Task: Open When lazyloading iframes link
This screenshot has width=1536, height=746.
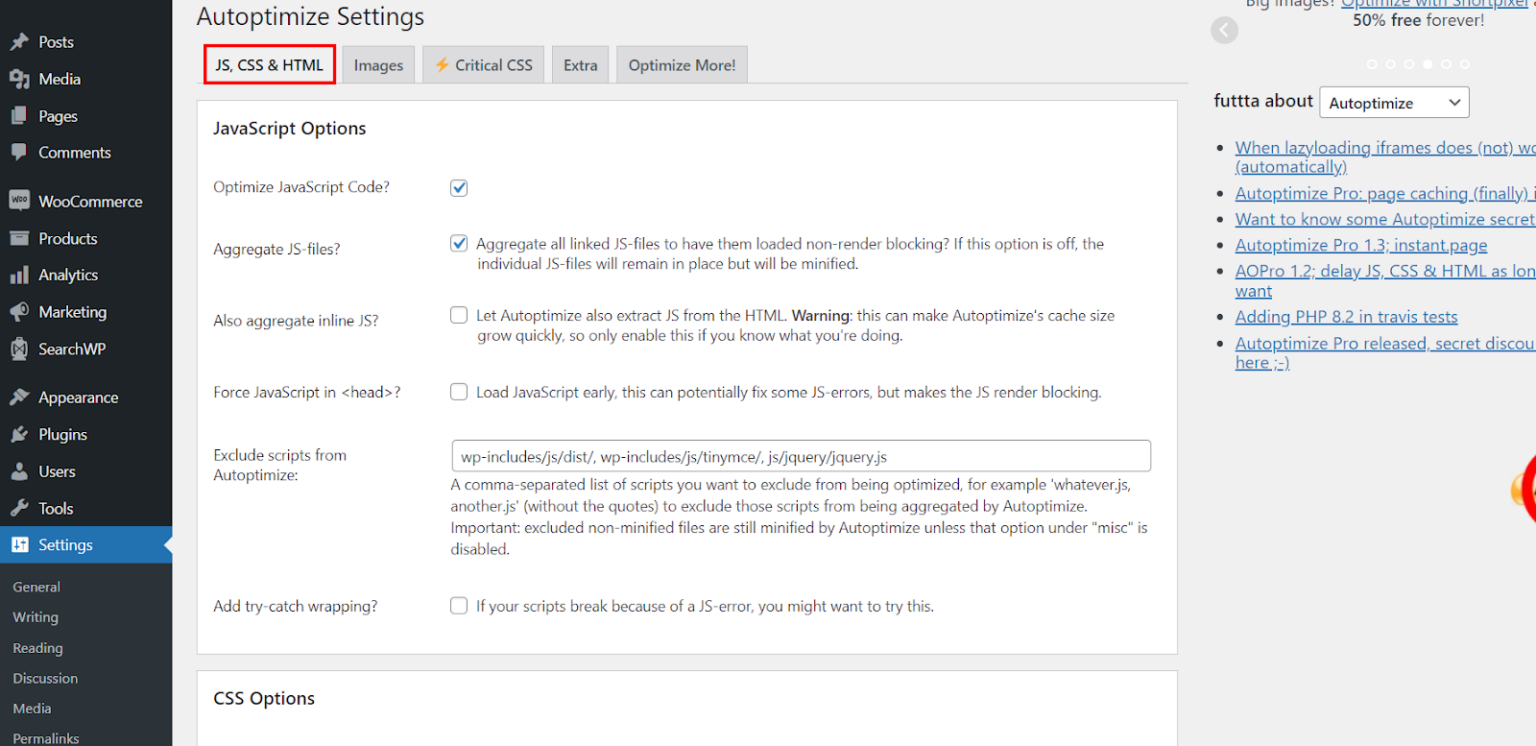Action: click(x=1385, y=157)
